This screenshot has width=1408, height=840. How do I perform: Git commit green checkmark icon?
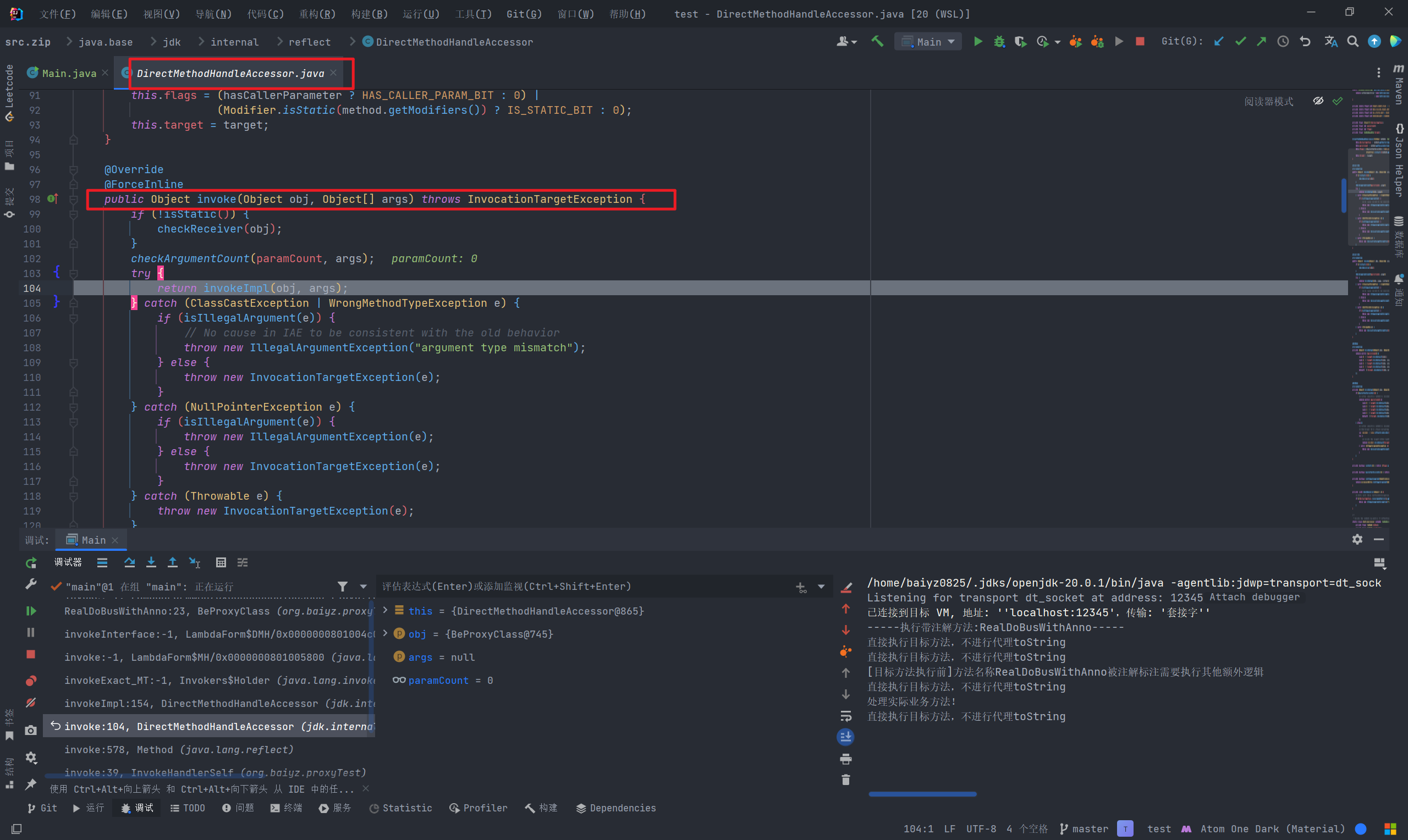(x=1240, y=41)
